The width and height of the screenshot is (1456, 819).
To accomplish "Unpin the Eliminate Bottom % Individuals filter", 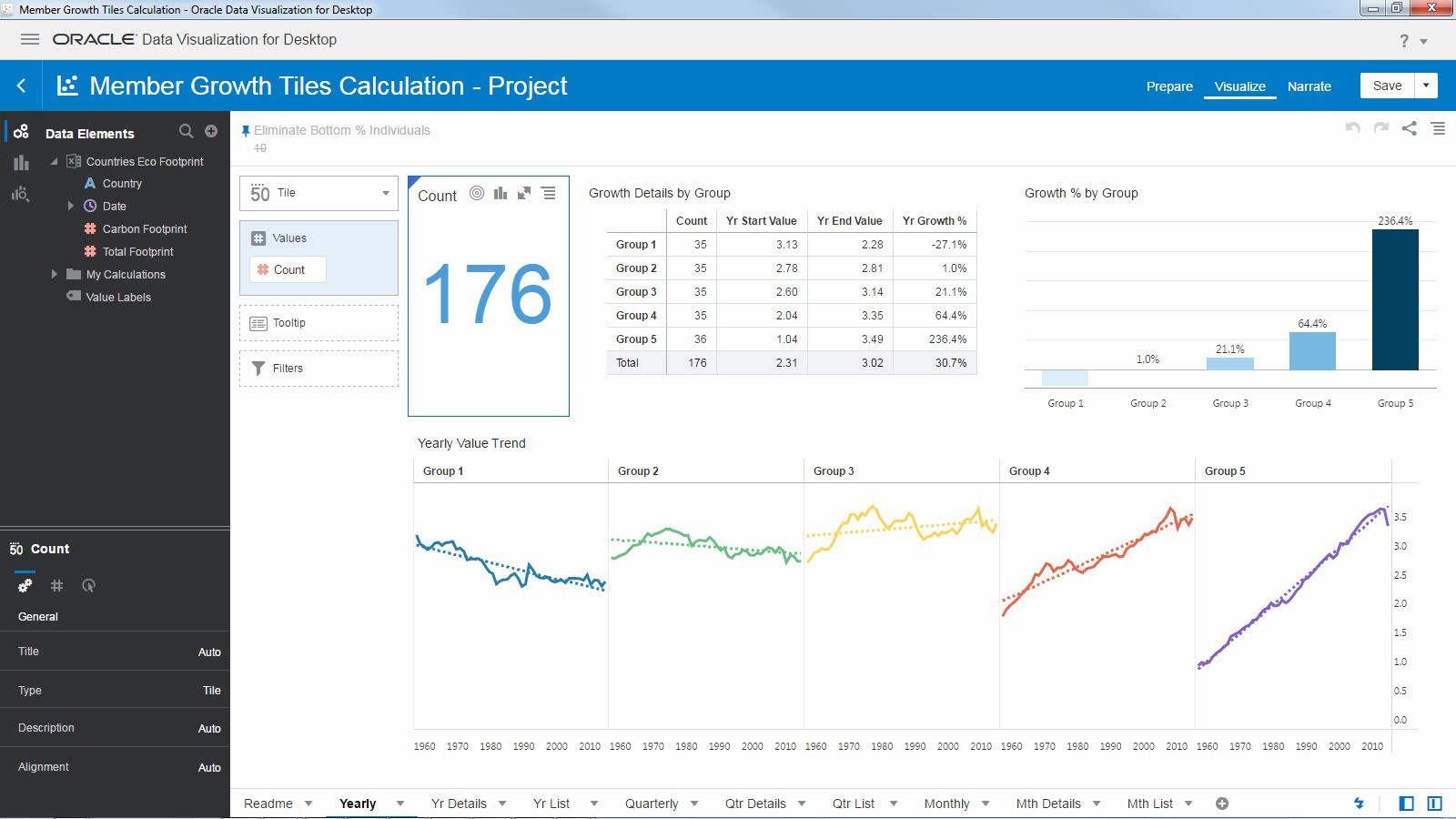I will (245, 130).
